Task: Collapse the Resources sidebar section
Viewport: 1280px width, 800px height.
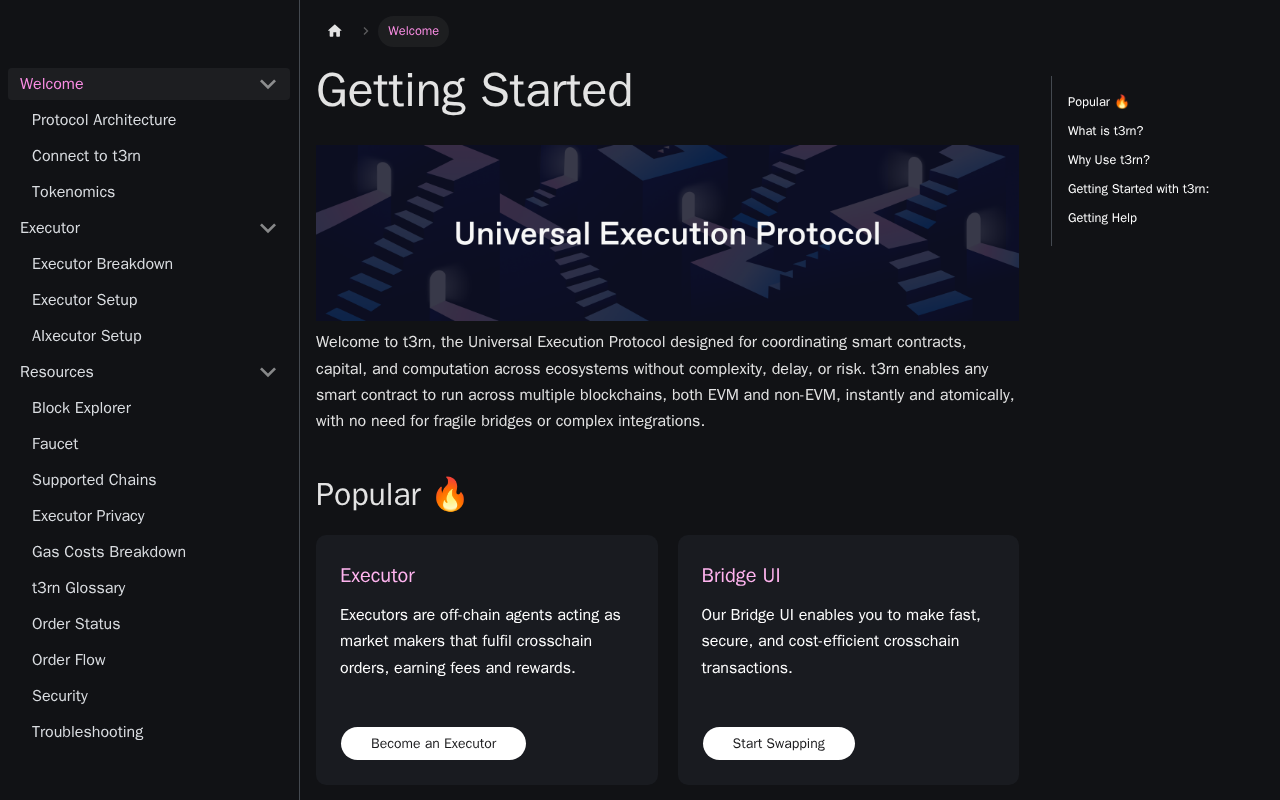Action: click(268, 372)
